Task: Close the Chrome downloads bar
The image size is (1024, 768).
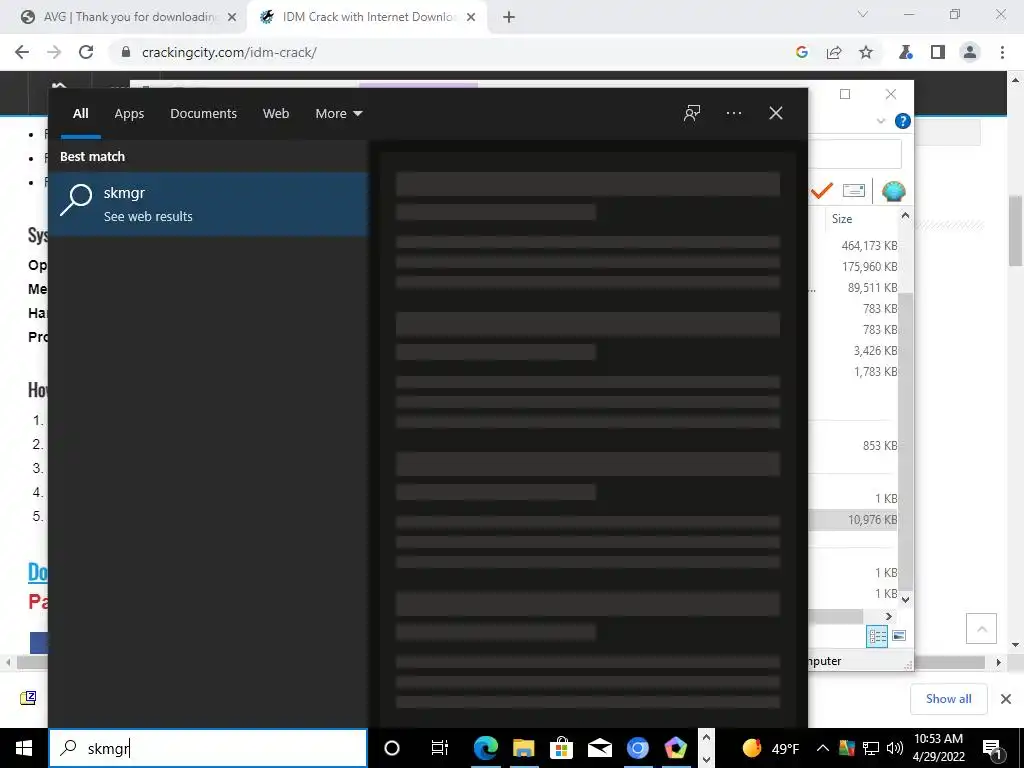Action: tap(1006, 699)
